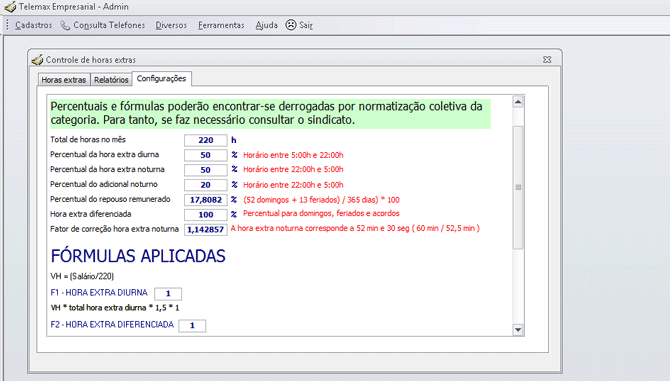Click the text 'VH = (Salário/220)'
Viewport: 670px width, 381px height.
click(82, 276)
